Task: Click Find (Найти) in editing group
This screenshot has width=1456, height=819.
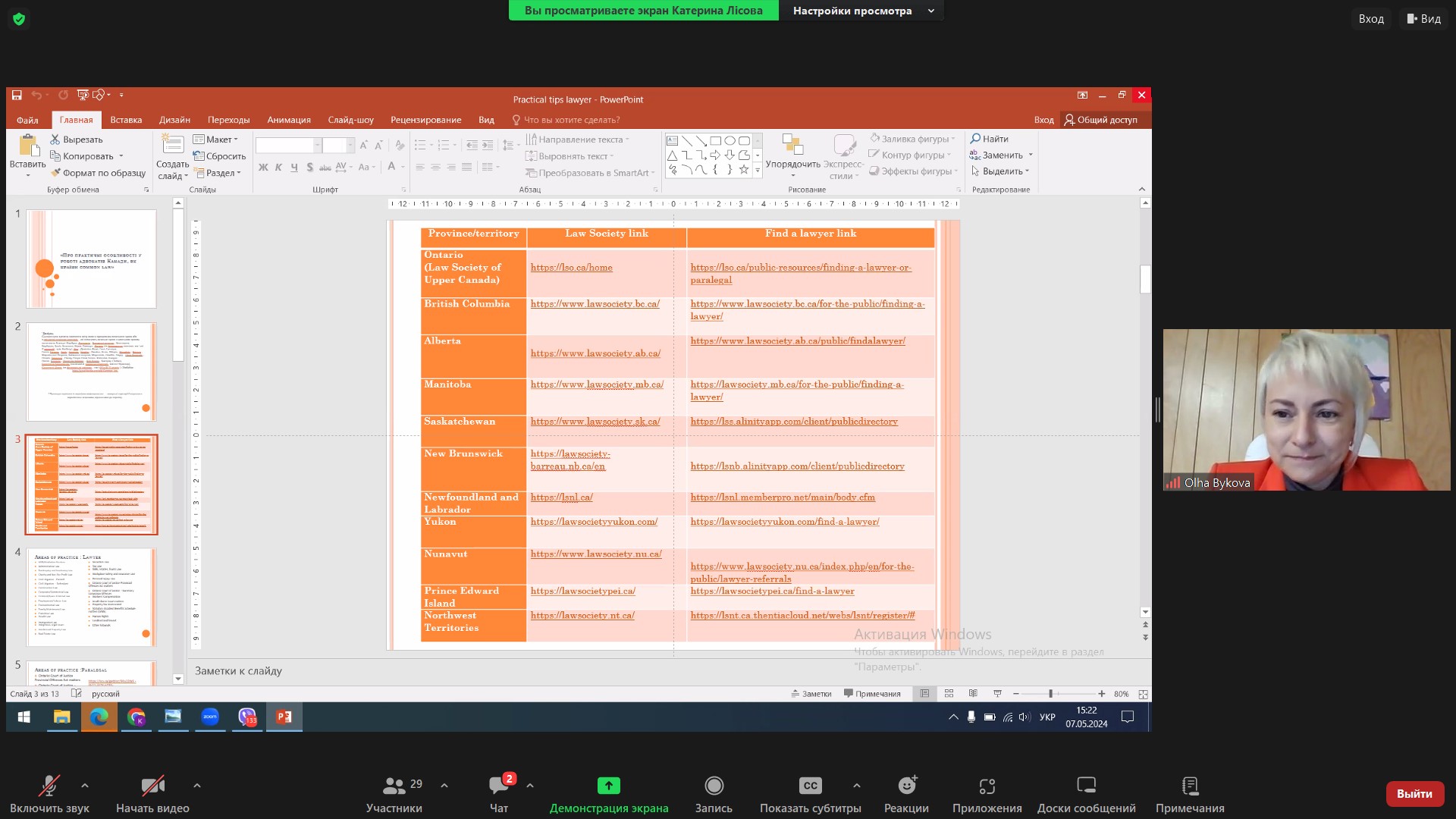Action: (x=989, y=139)
